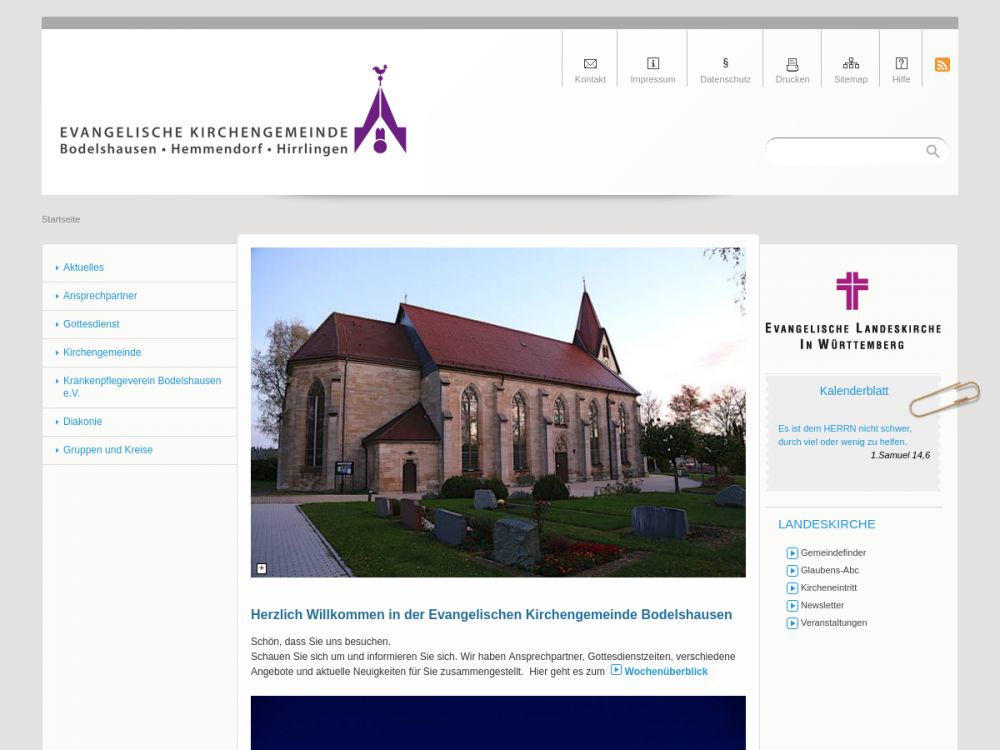Open the Gemeindefinder link
1000x750 pixels.
pos(833,553)
